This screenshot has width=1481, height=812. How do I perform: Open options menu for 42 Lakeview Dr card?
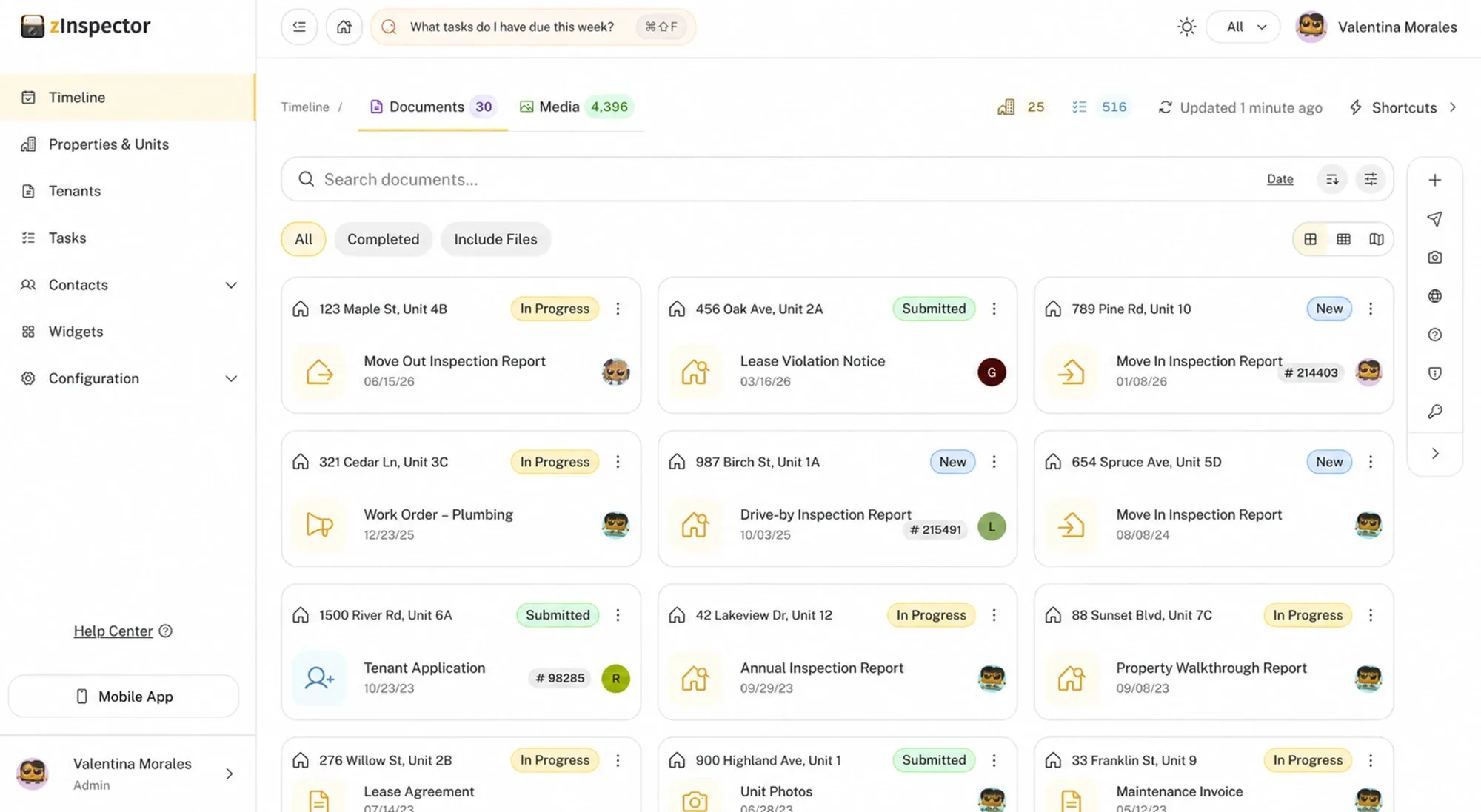click(x=994, y=615)
